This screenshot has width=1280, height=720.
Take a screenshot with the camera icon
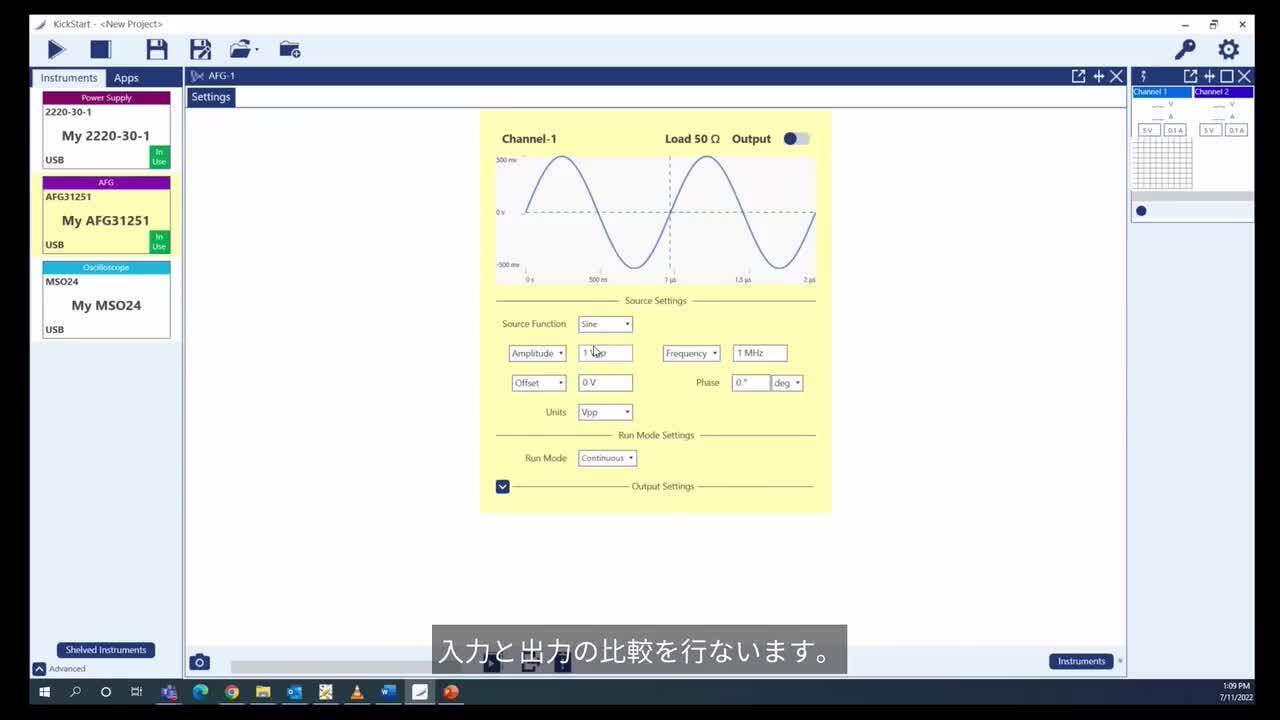[x=200, y=662]
